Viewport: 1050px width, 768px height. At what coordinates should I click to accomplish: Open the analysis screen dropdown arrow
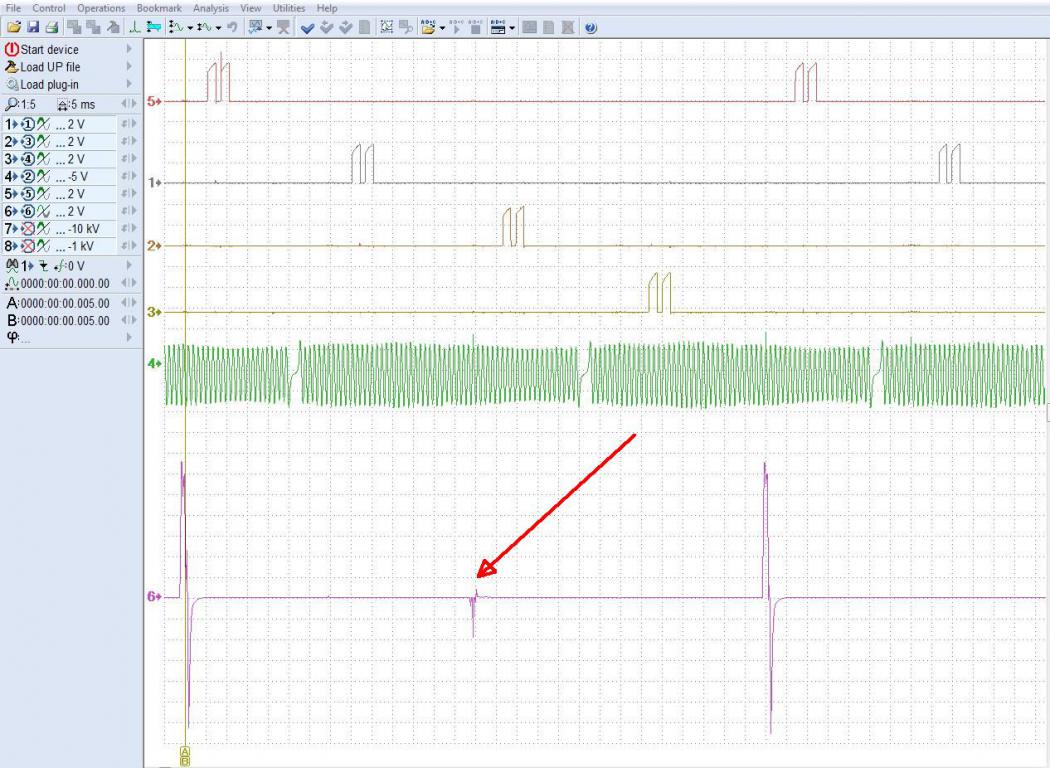point(269,28)
